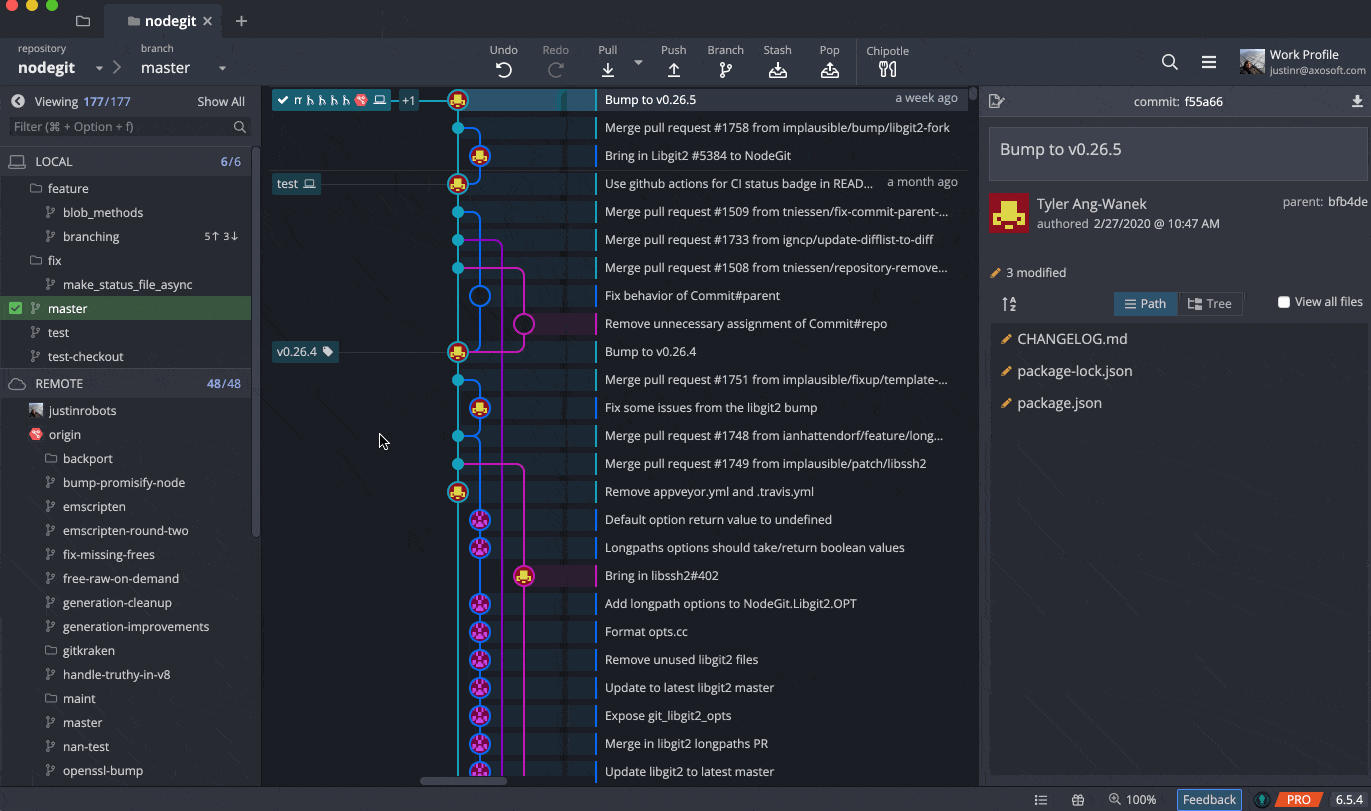
Task: Open the Pull options dropdown arrow
Action: point(638,62)
